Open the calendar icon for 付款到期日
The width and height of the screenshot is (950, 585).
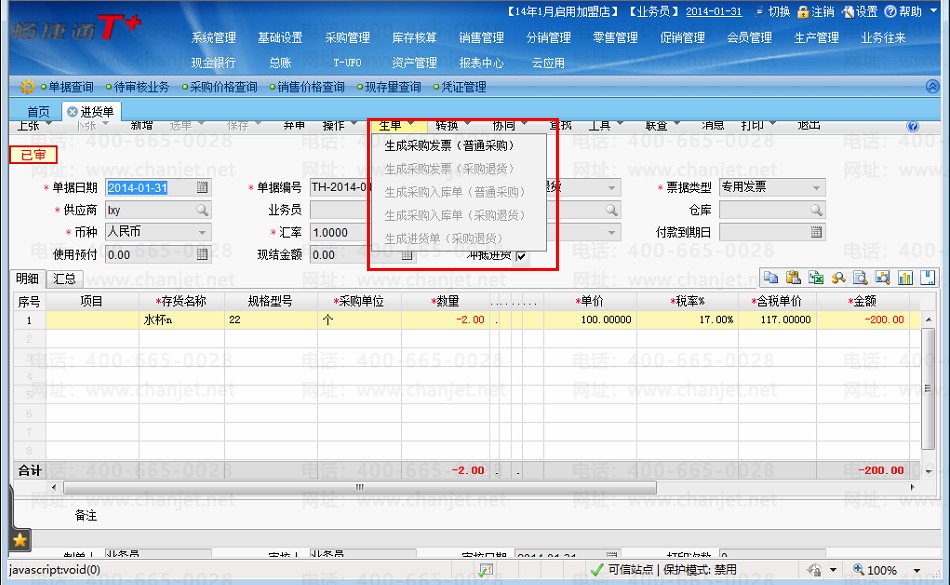point(817,232)
